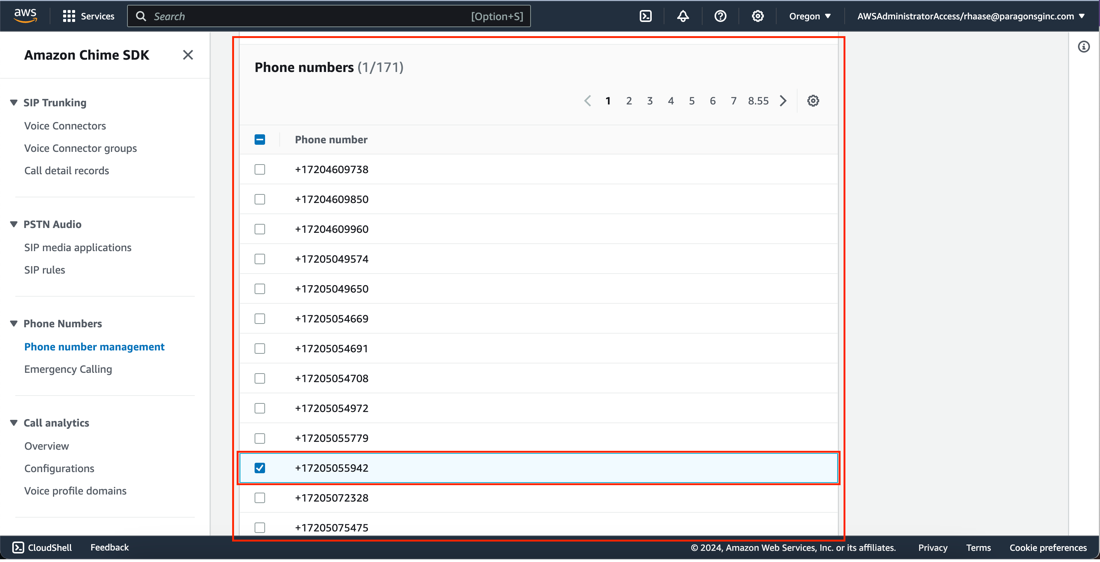1100x562 pixels.
Task: Open Call analytics Configurations
Action: pos(59,469)
